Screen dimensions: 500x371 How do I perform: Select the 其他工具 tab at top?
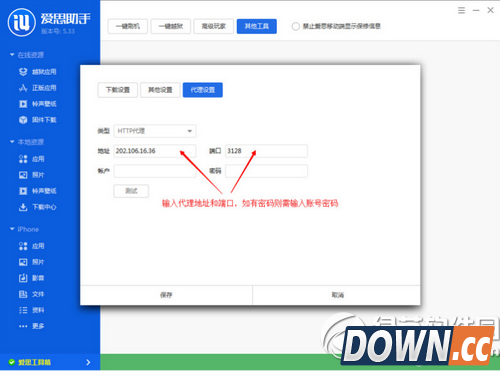257,26
